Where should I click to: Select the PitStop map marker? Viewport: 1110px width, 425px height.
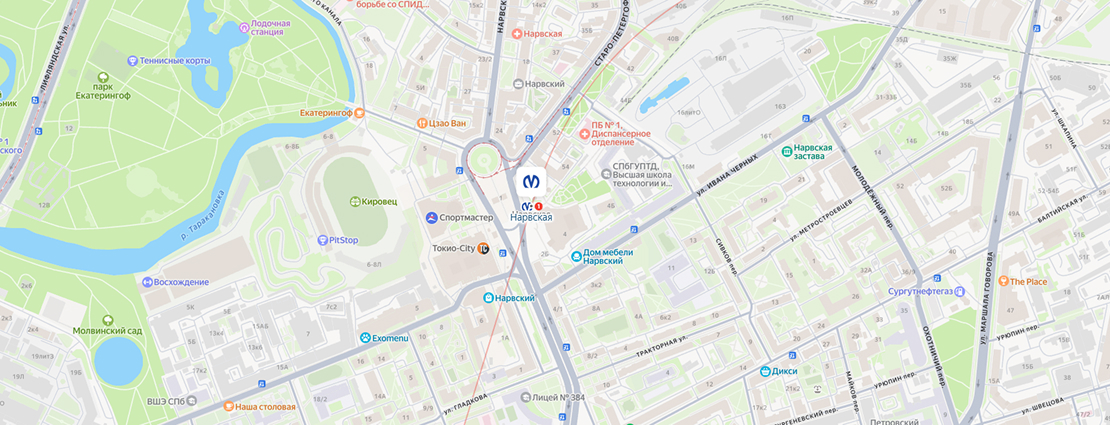(x=323, y=240)
